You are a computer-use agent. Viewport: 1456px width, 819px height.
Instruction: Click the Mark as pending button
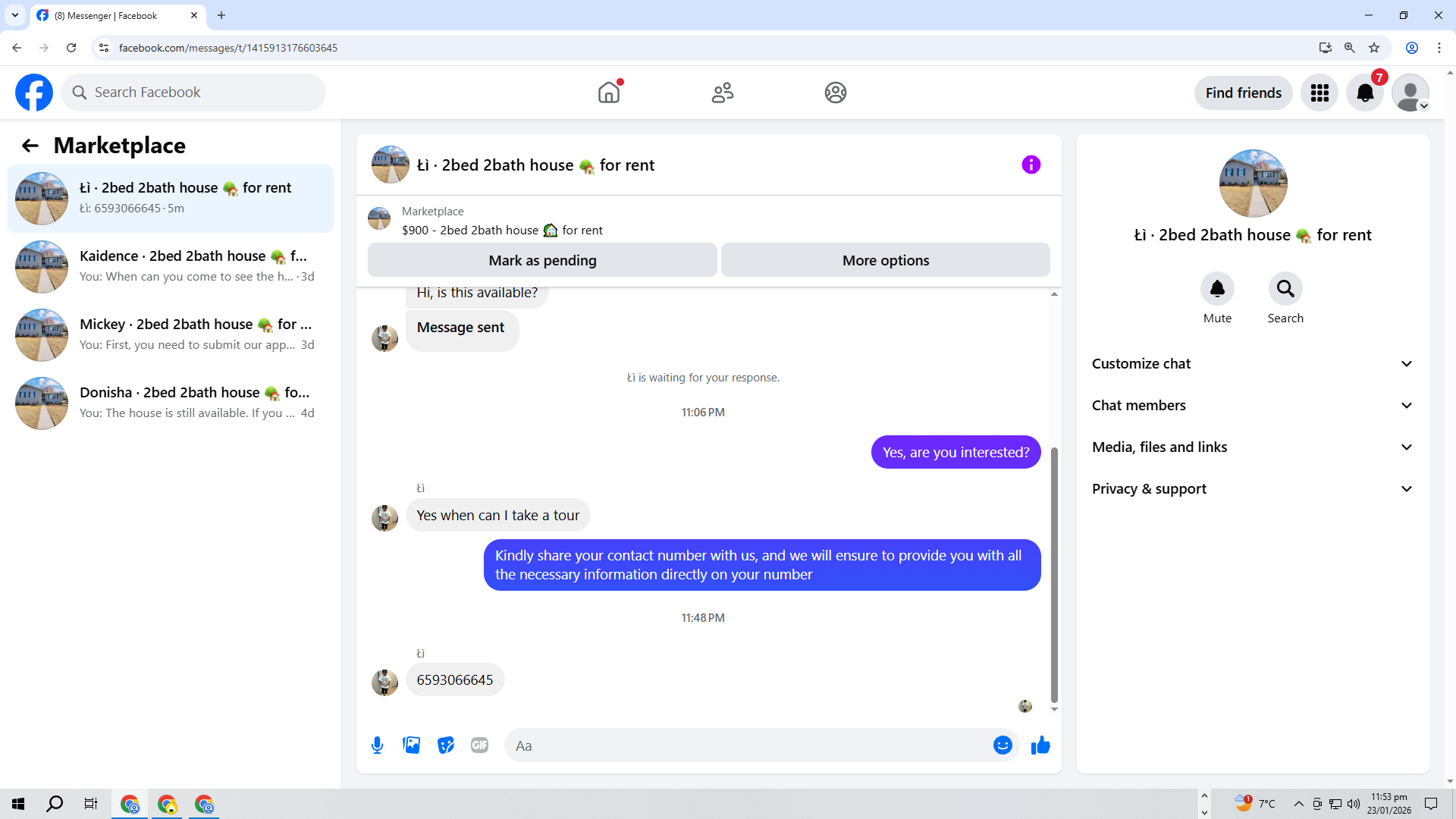tap(542, 260)
